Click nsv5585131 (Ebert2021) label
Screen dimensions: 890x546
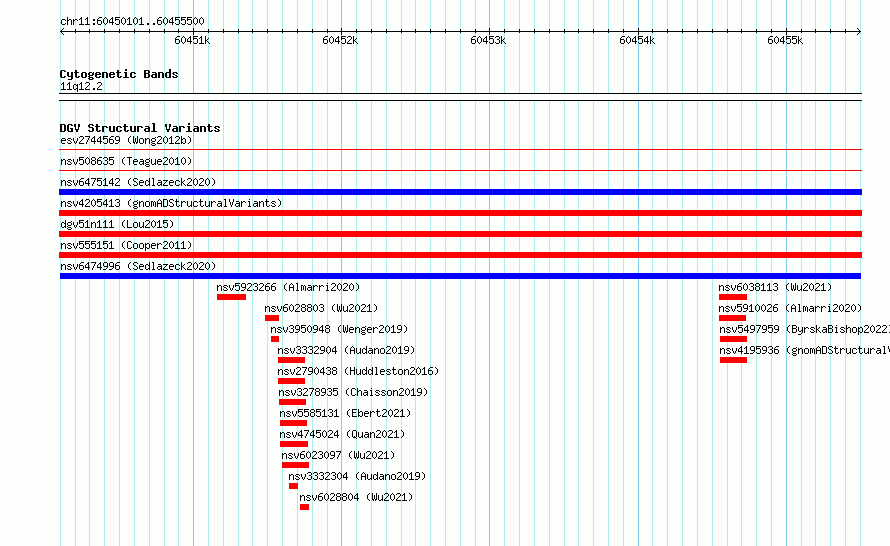345,413
